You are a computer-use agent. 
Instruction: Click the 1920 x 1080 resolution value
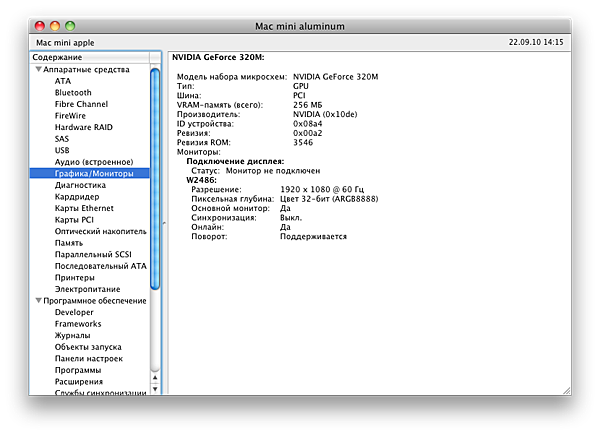[322, 189]
